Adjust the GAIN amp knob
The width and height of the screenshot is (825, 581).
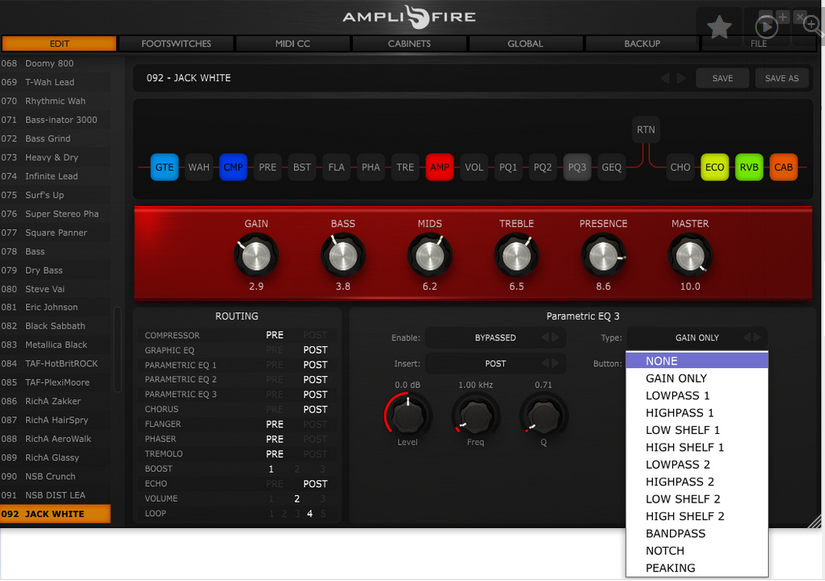coord(256,256)
